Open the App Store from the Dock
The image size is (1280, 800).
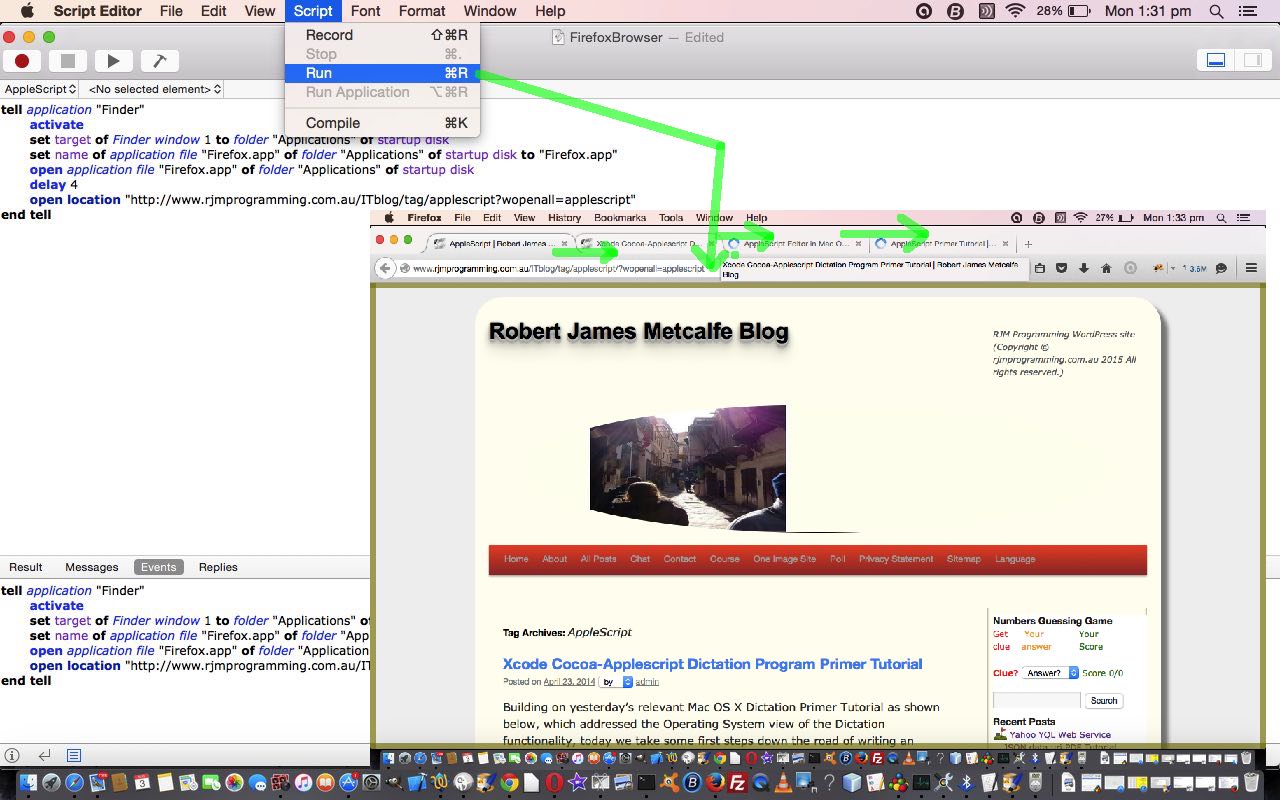[x=348, y=782]
